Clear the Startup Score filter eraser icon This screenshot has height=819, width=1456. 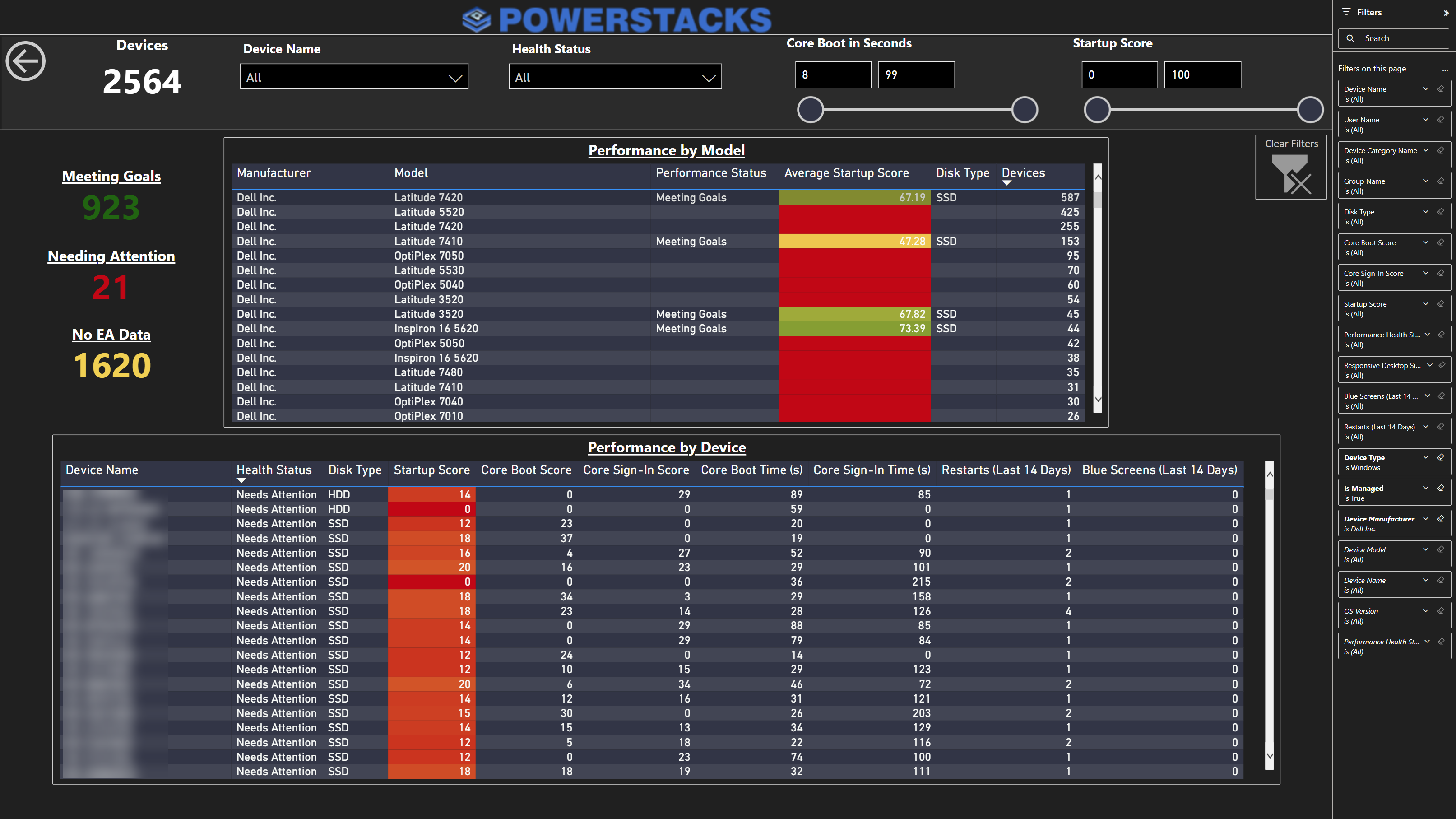[1441, 303]
